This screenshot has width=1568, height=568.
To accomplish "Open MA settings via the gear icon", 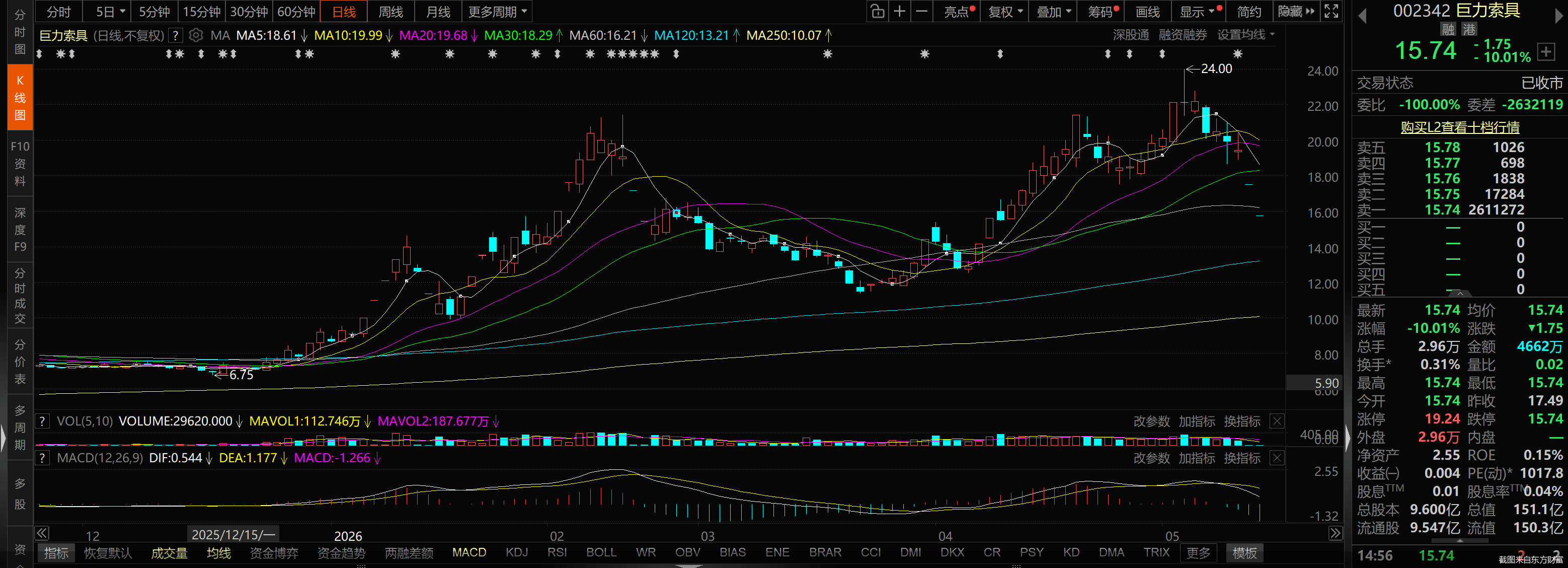I will (195, 35).
